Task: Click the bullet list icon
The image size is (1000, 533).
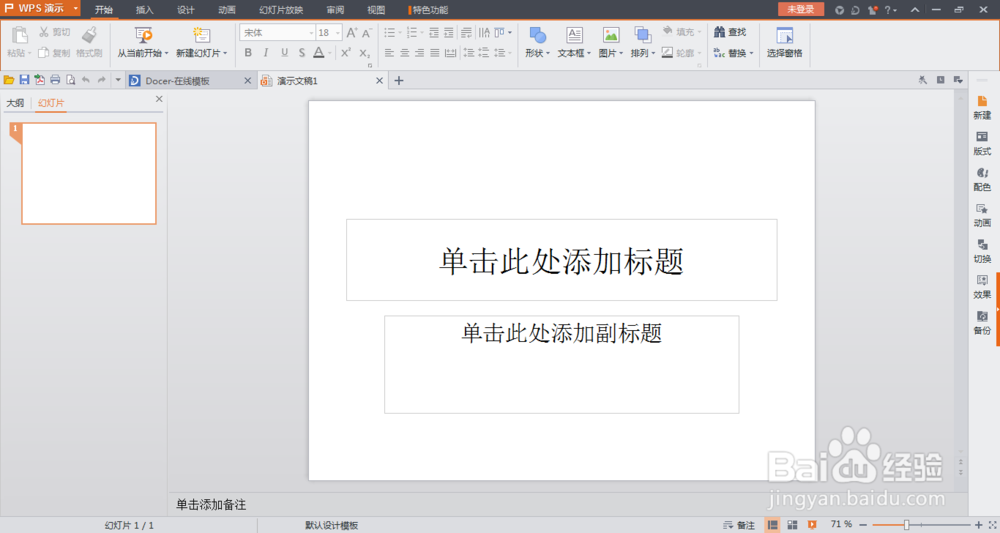Action: [390, 32]
